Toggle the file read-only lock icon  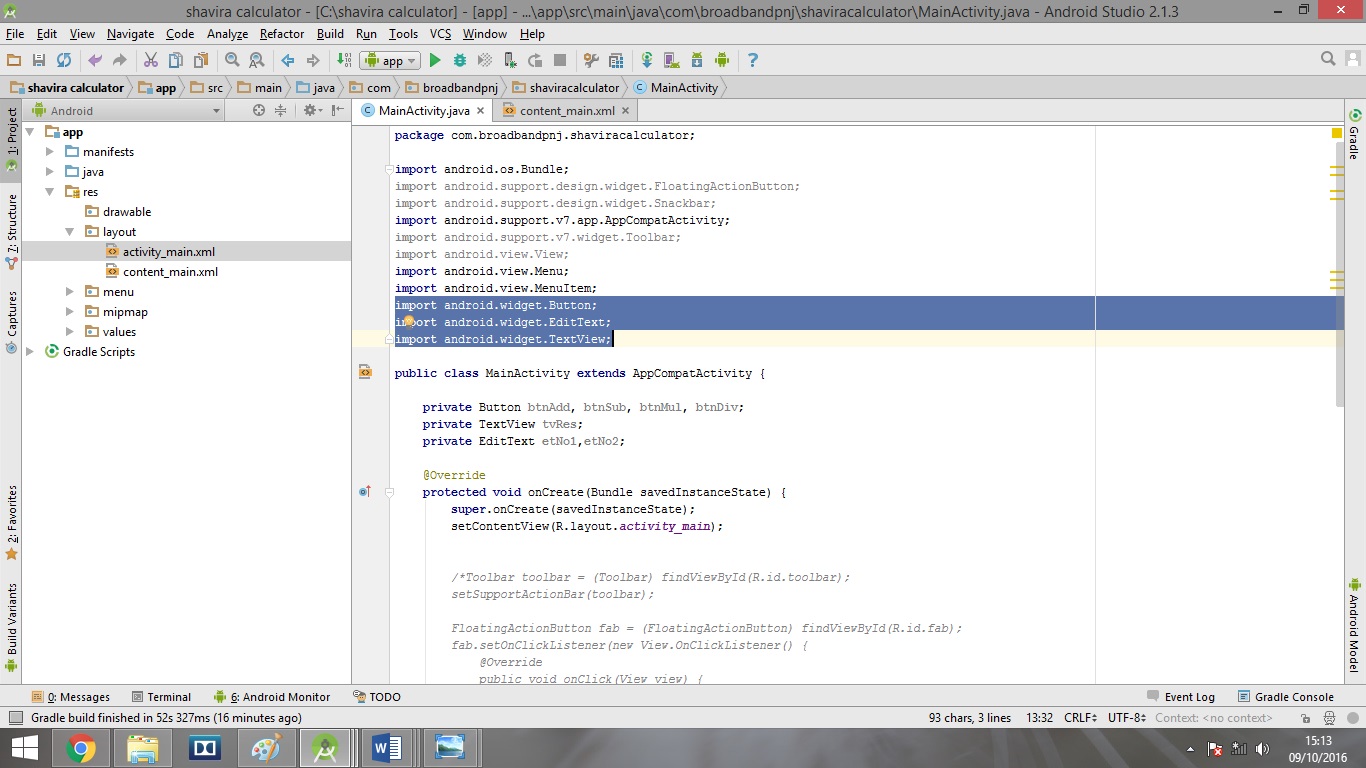(1305, 718)
